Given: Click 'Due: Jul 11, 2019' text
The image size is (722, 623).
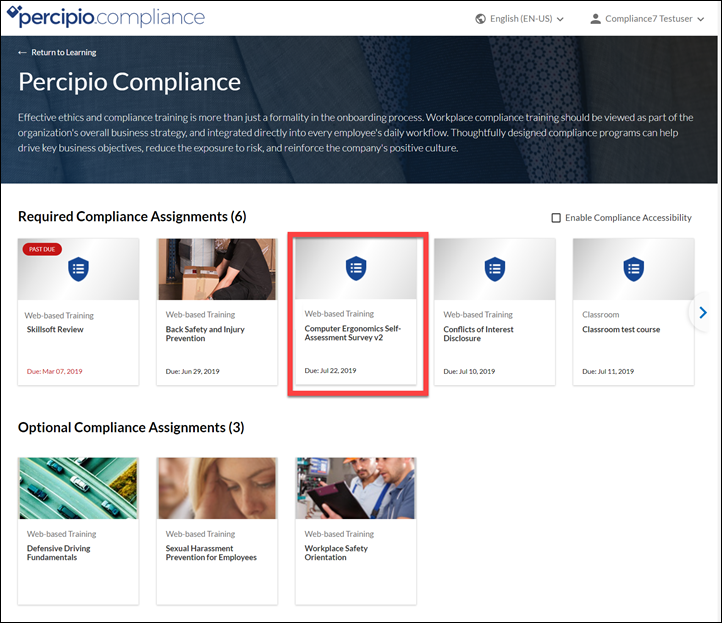Looking at the screenshot, I should click(608, 372).
